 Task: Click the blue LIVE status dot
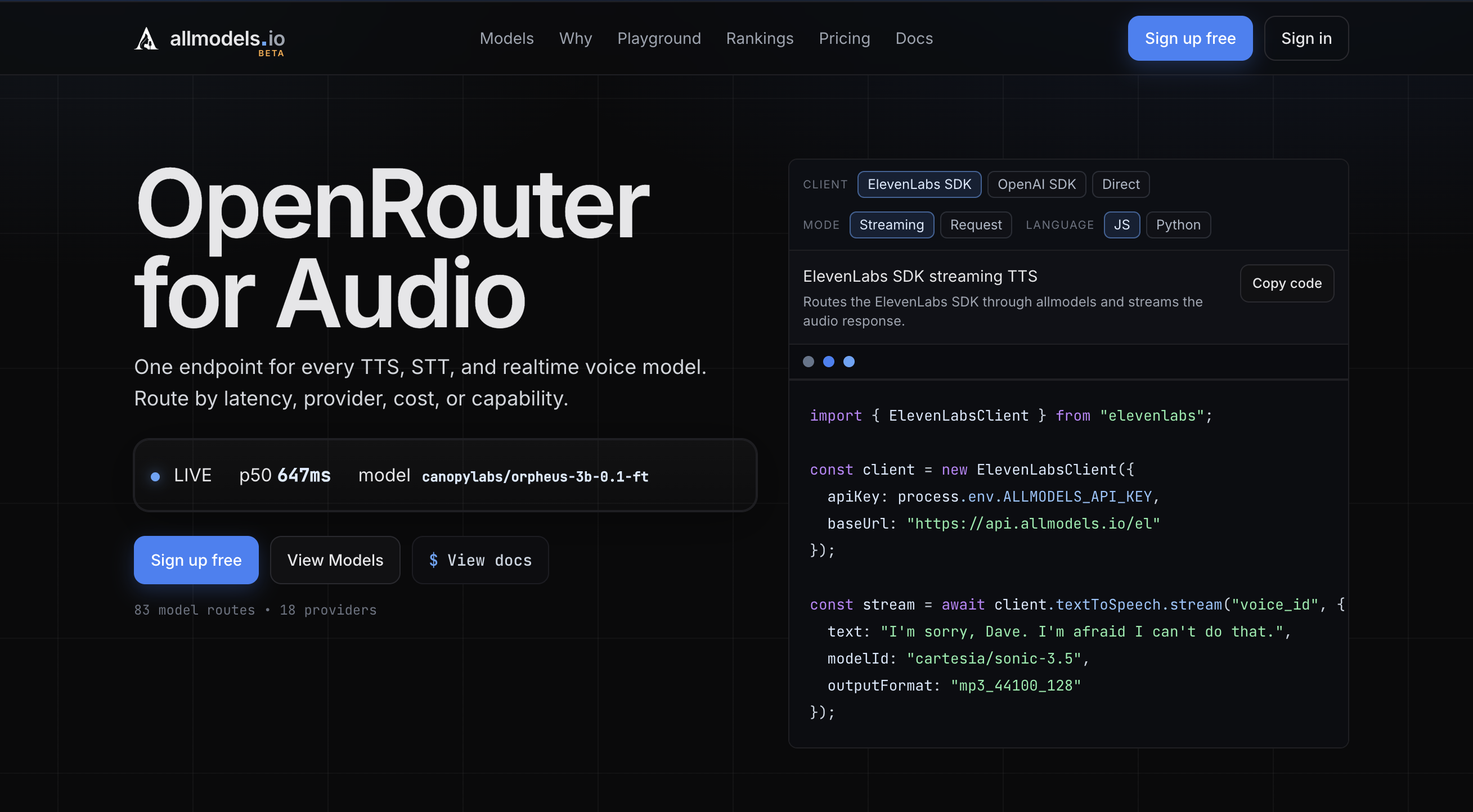tap(155, 476)
